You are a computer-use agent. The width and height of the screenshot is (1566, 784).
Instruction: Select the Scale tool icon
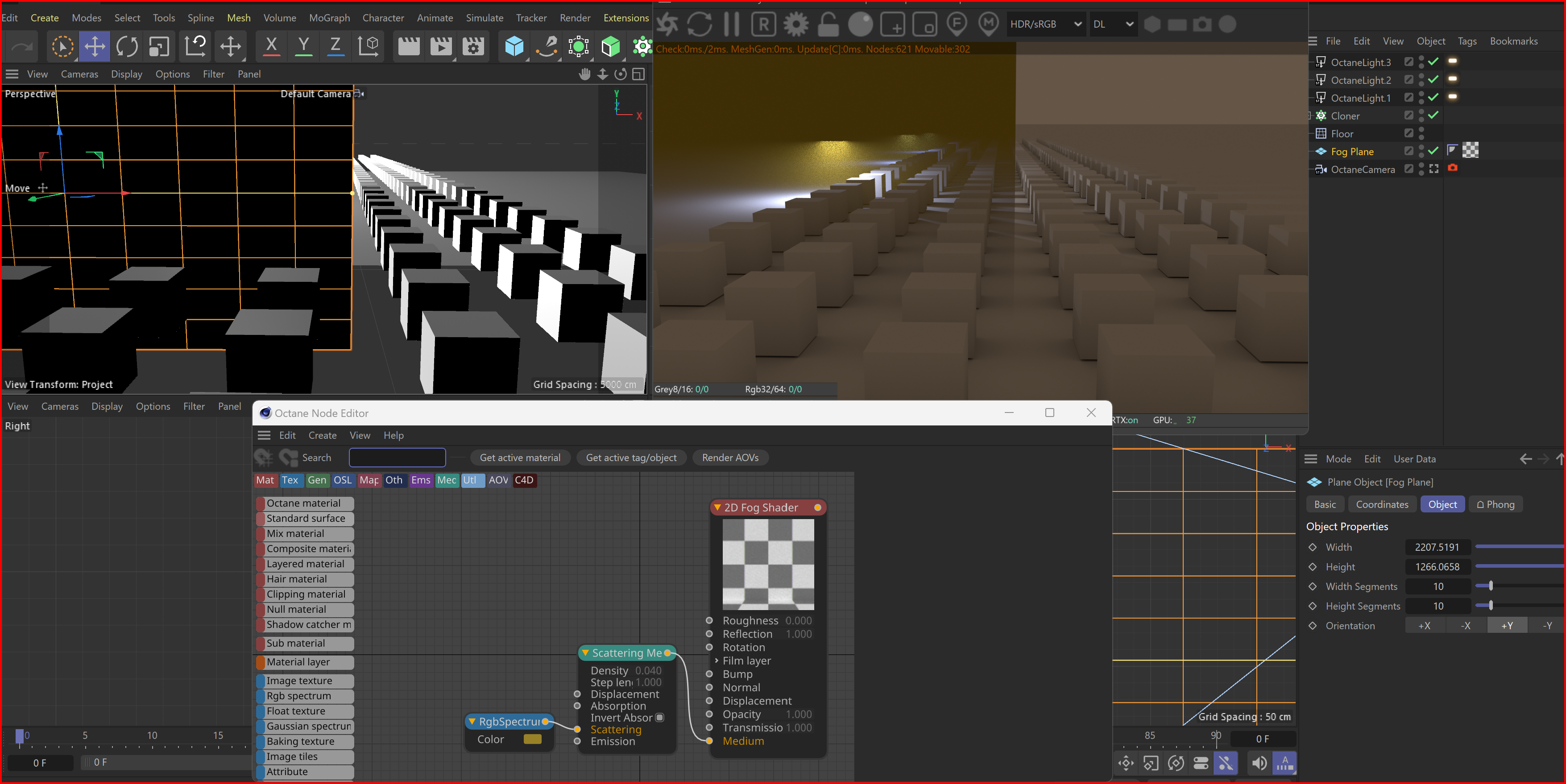(159, 46)
